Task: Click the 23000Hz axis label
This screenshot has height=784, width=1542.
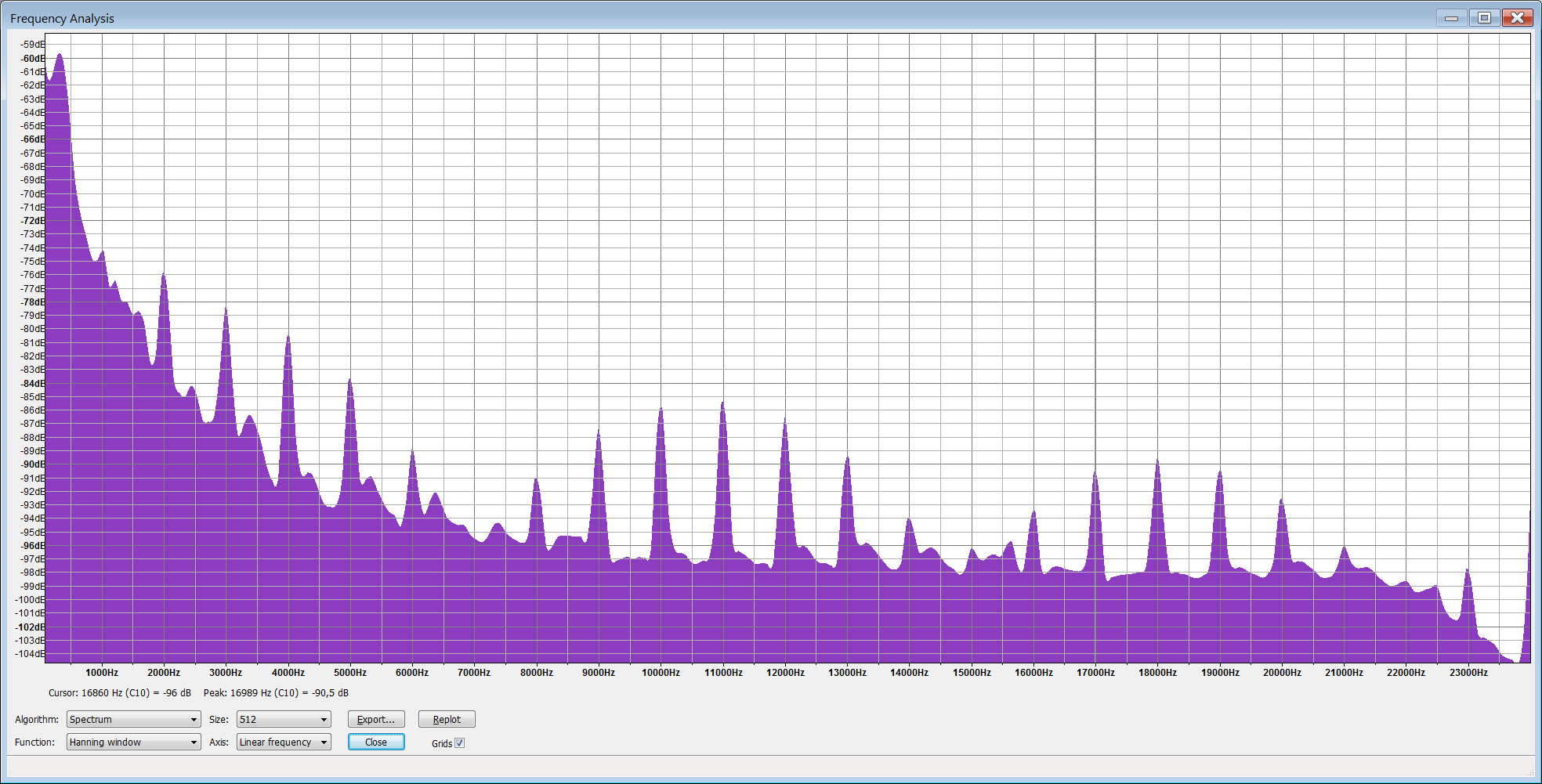Action: (x=1468, y=672)
